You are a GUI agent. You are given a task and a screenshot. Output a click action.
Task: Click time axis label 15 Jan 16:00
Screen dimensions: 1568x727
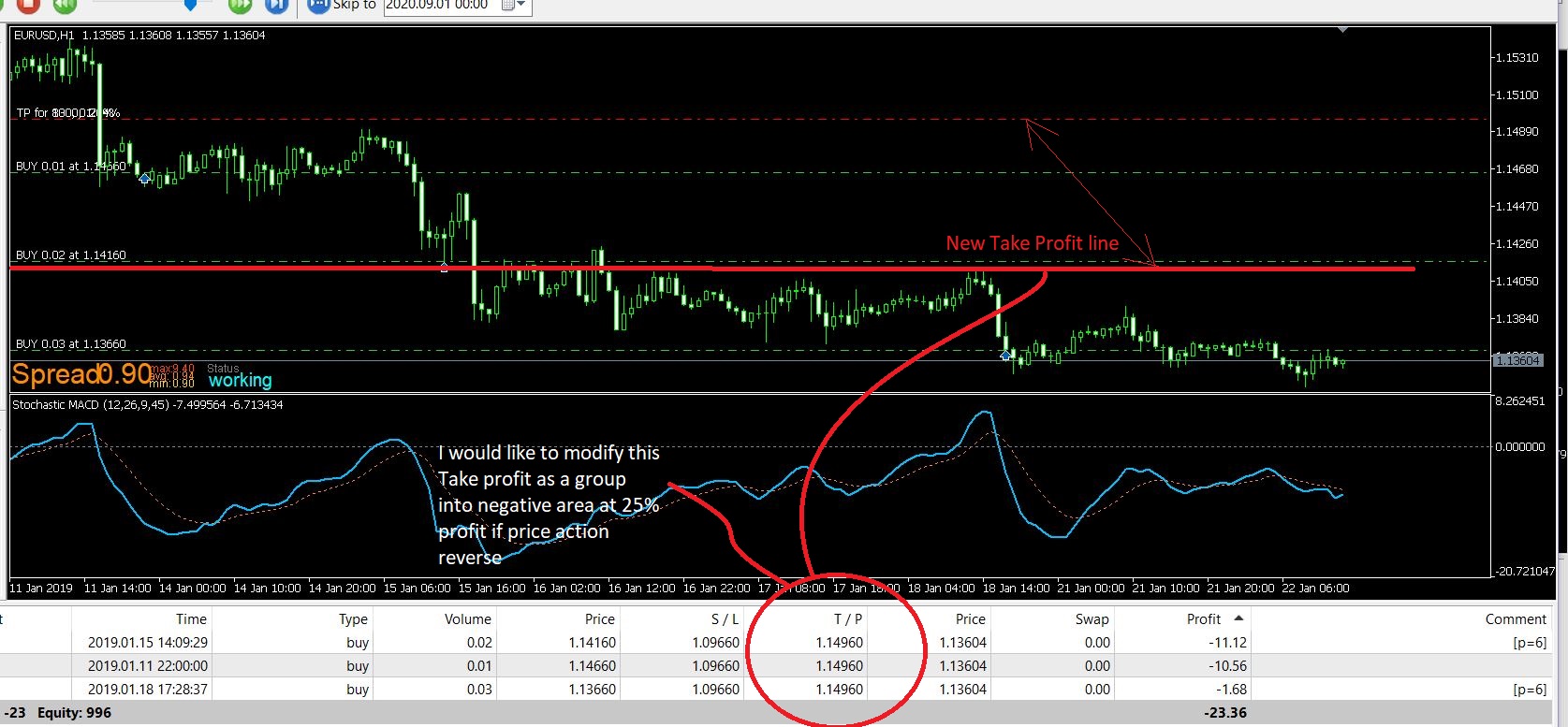pos(492,589)
